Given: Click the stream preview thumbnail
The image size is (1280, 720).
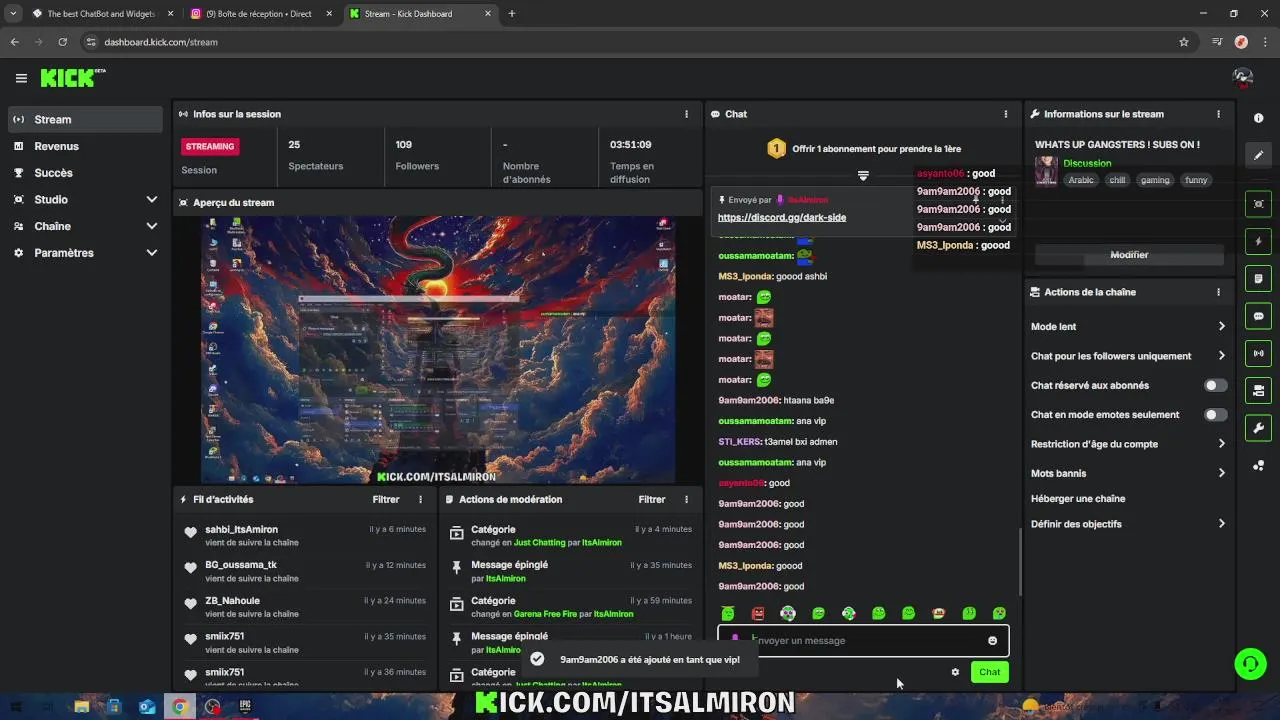Looking at the screenshot, I should (438, 350).
